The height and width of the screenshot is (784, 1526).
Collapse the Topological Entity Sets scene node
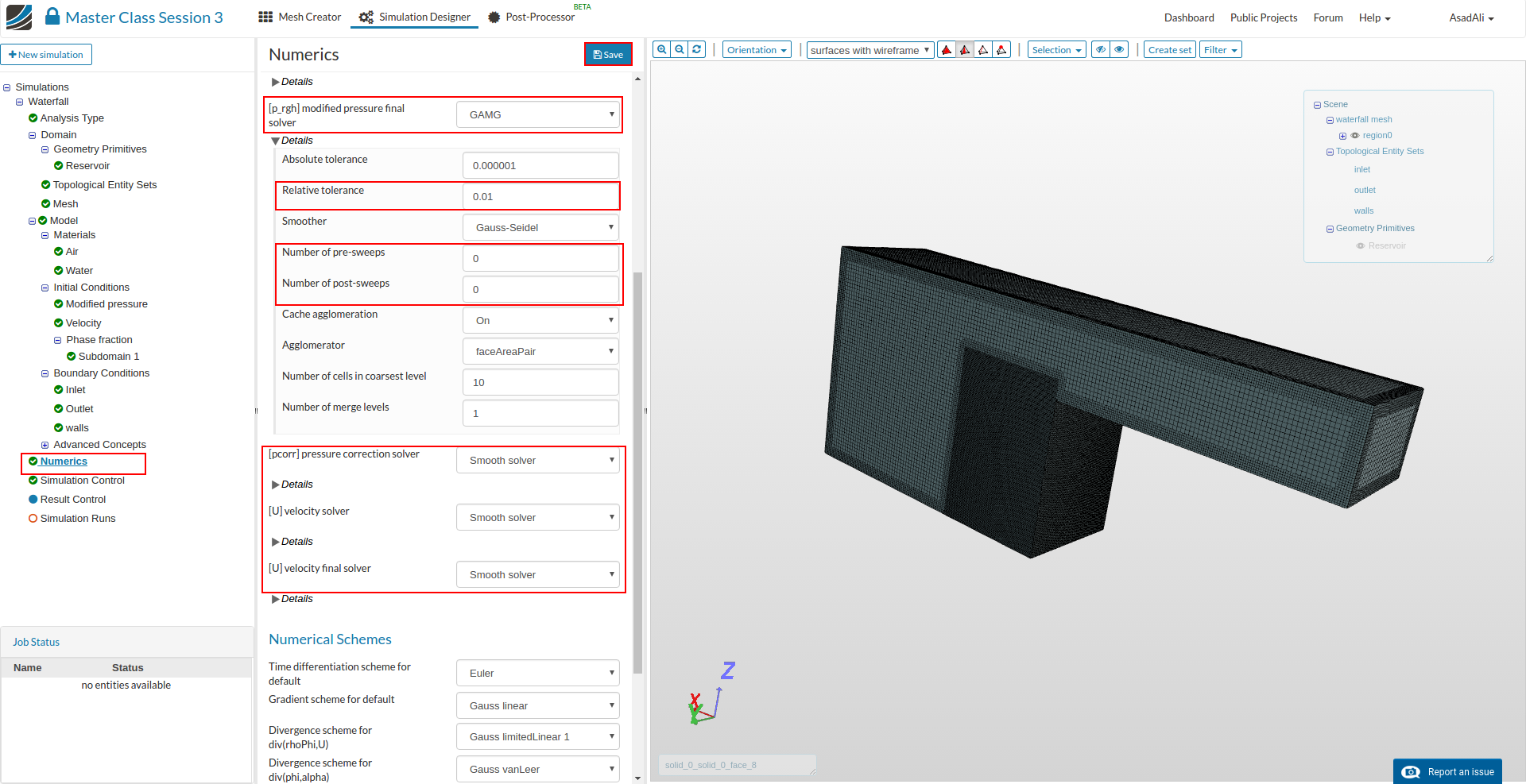(1330, 152)
